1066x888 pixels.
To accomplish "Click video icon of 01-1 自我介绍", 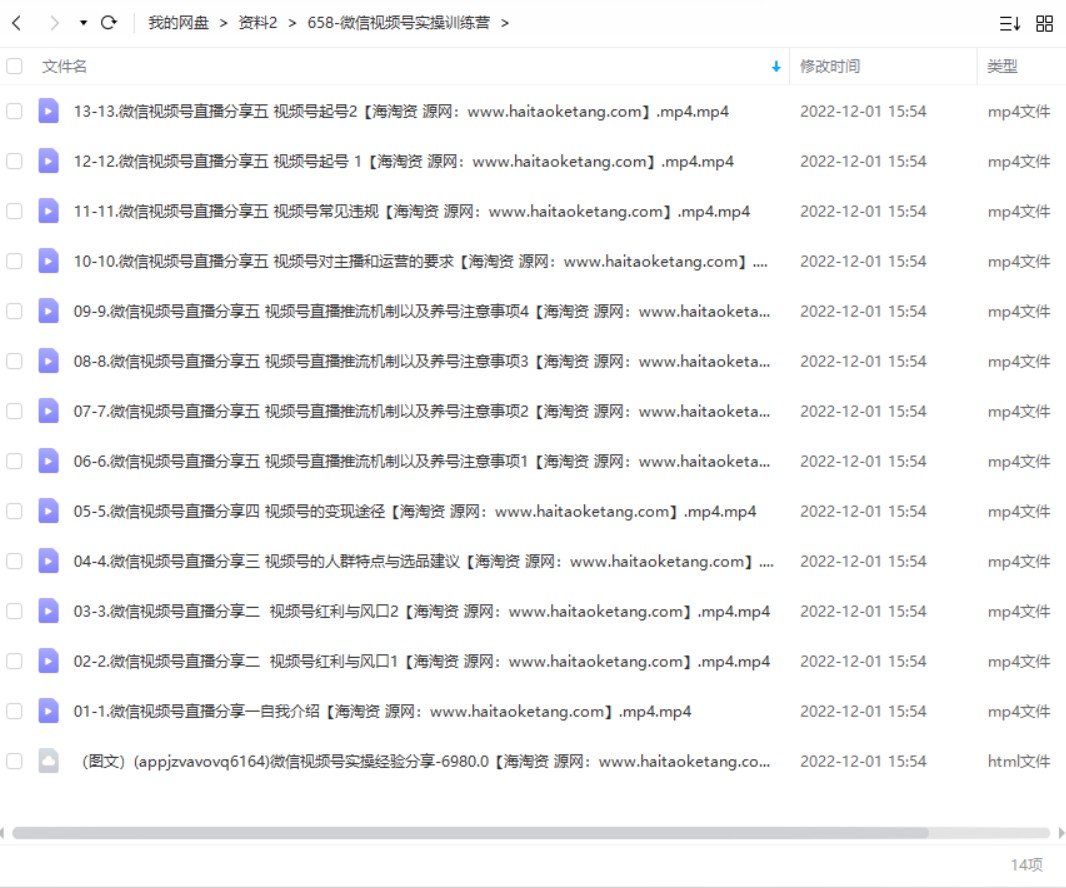I will [48, 711].
